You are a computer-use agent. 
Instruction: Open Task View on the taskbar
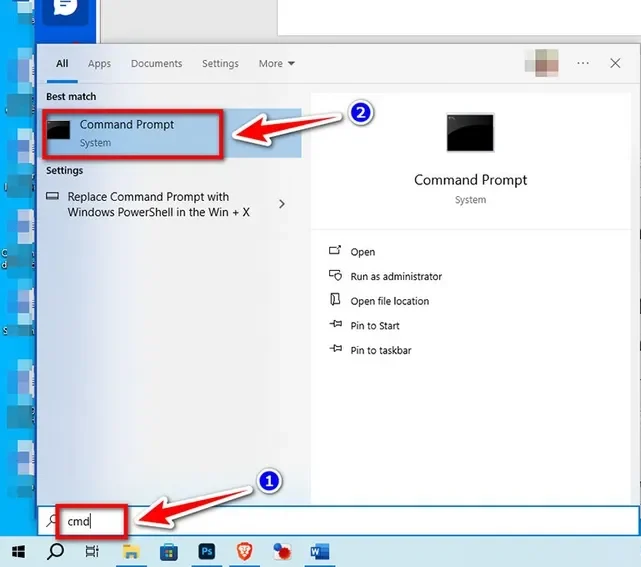92,551
